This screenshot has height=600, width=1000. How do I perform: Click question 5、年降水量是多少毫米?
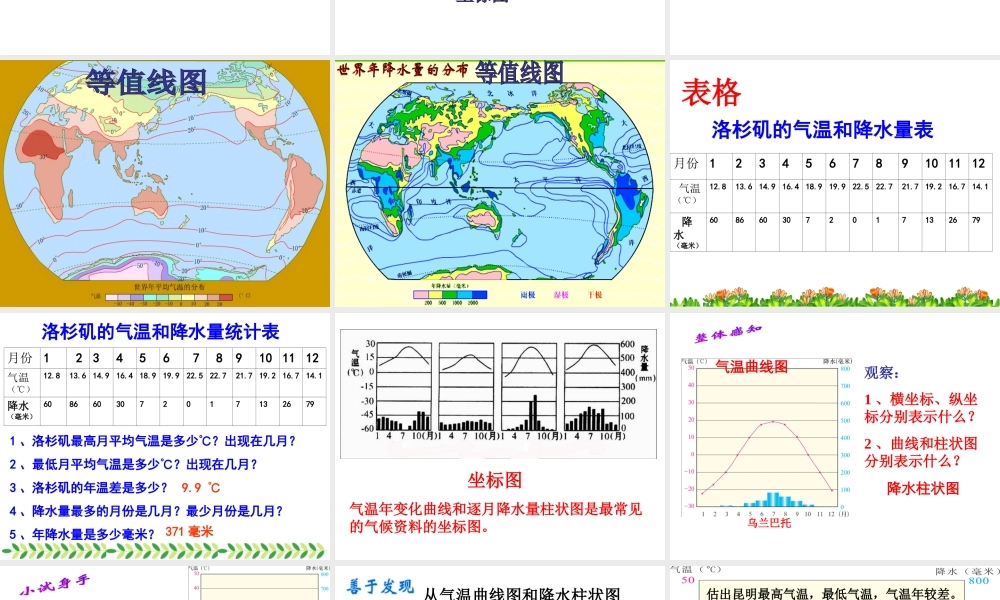pyautogui.click(x=82, y=534)
